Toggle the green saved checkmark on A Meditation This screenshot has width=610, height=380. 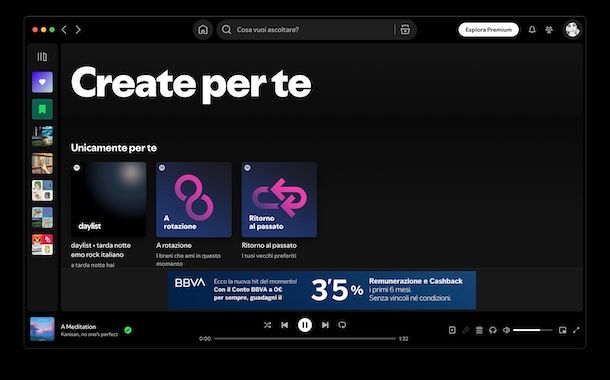pos(128,330)
